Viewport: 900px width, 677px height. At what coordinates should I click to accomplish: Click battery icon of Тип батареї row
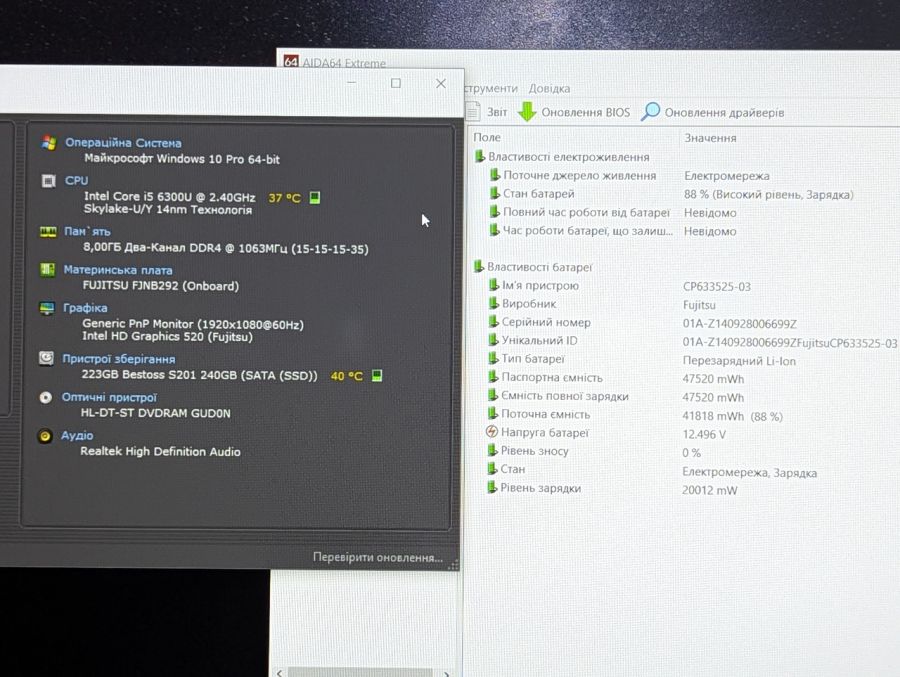493,358
